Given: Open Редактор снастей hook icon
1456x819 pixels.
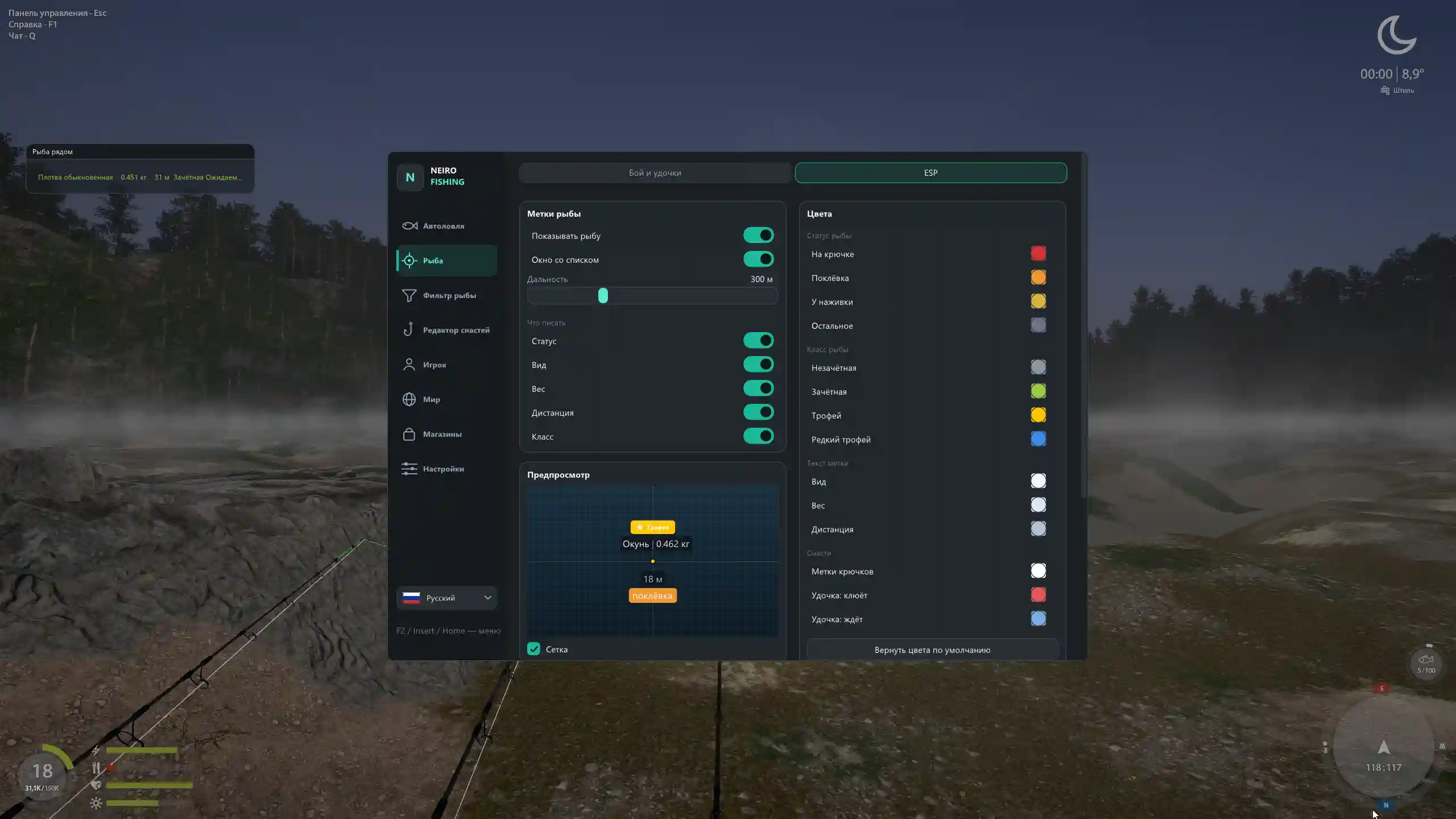Looking at the screenshot, I should (x=408, y=330).
